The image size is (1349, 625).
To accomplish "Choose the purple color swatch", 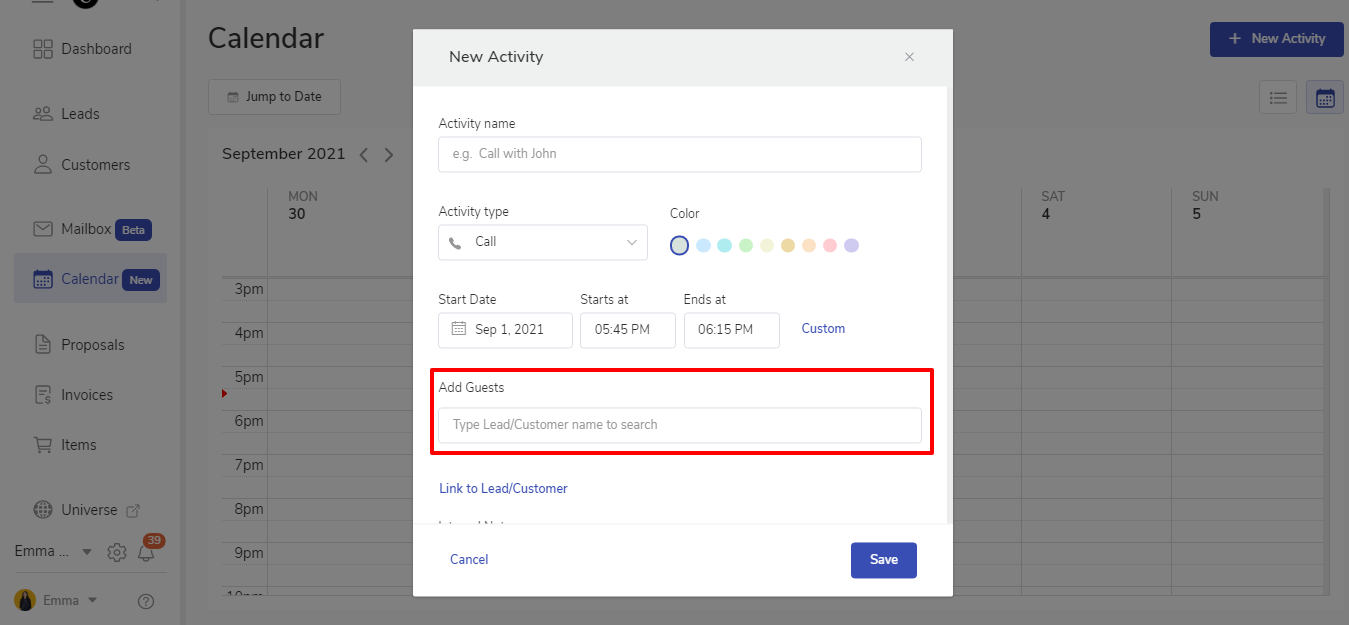I will [x=851, y=245].
